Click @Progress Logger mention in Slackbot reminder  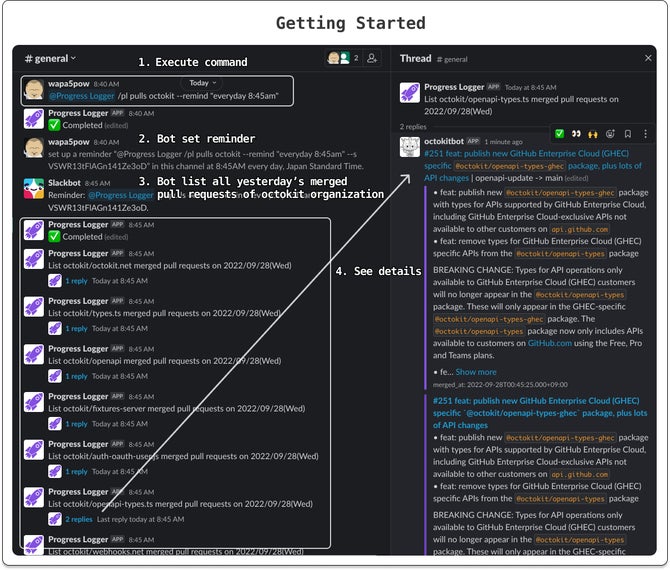point(120,195)
